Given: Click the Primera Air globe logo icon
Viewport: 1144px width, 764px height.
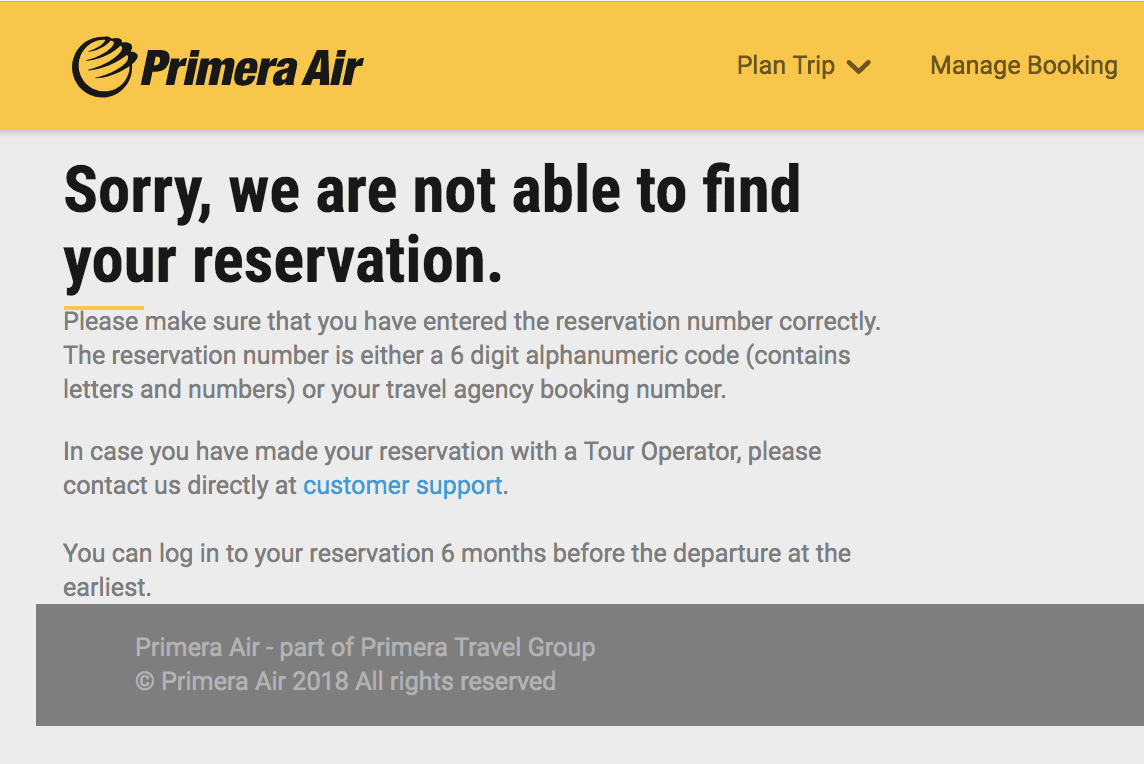Looking at the screenshot, I should pyautogui.click(x=104, y=66).
